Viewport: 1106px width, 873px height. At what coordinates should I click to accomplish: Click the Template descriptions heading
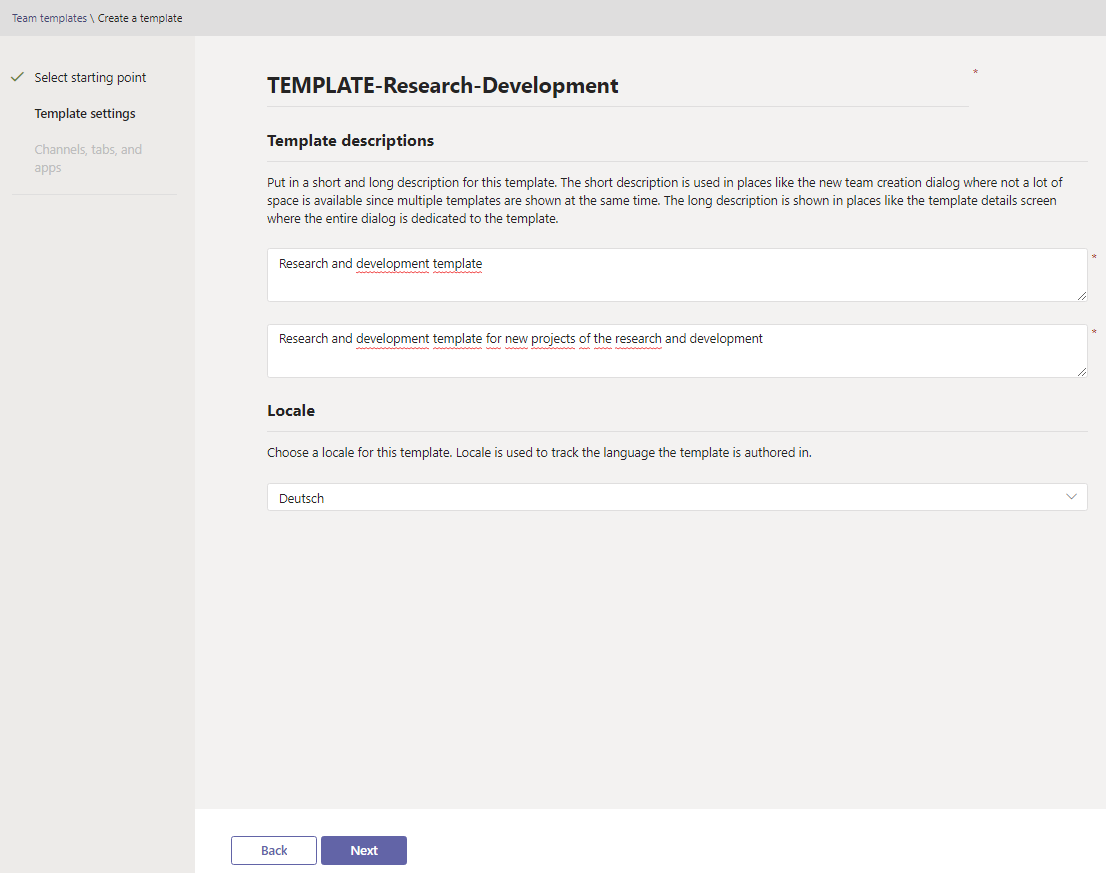[350, 141]
